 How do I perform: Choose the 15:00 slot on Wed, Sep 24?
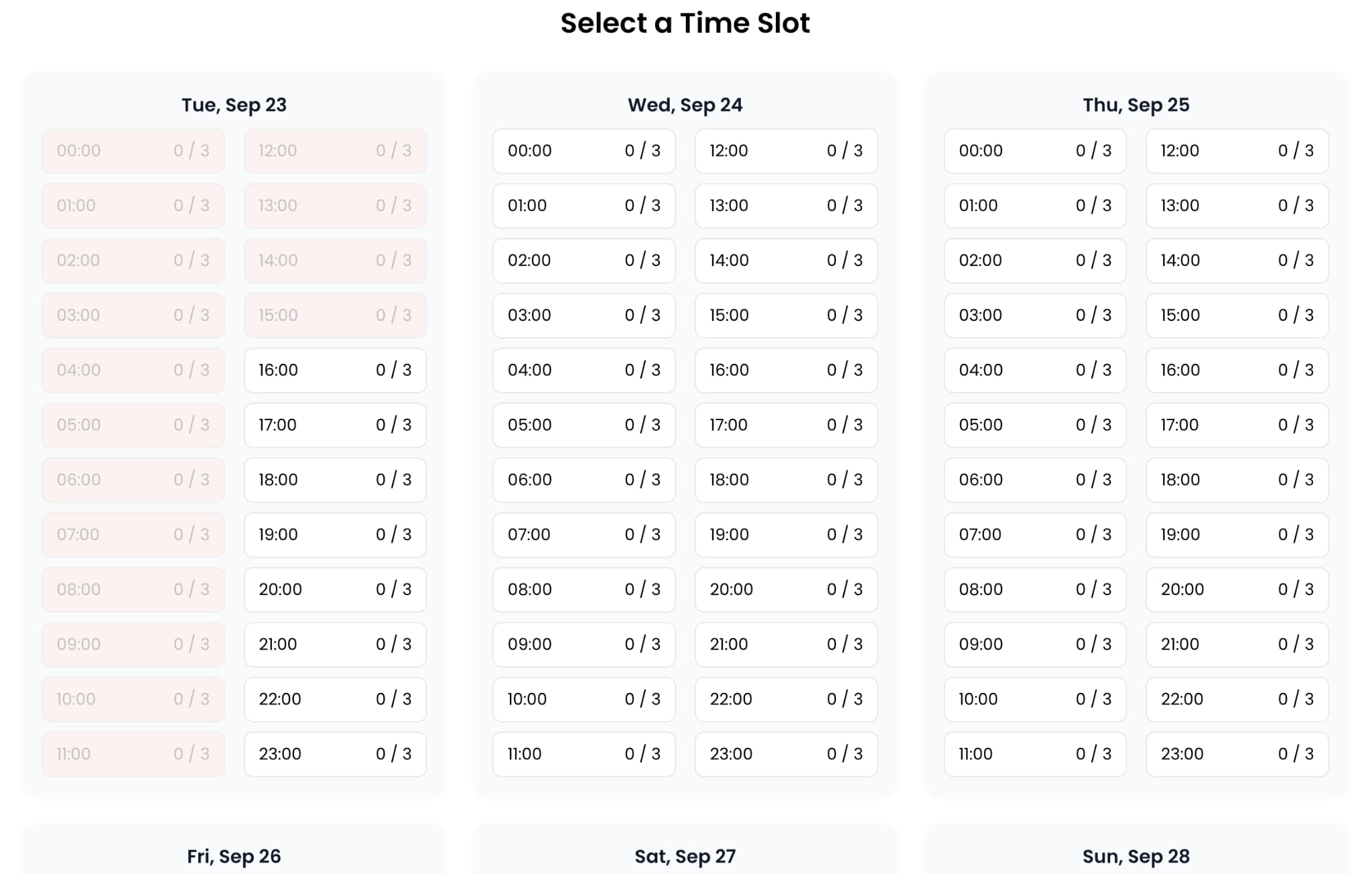[x=786, y=315]
